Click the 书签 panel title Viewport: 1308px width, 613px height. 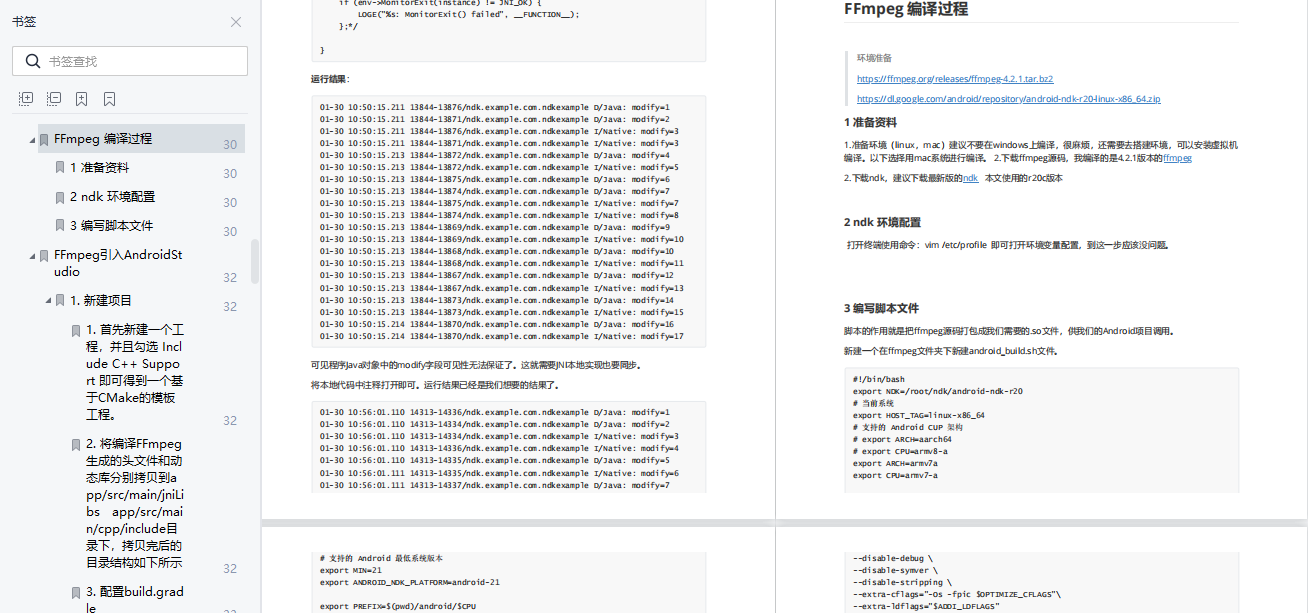[x=24, y=22]
